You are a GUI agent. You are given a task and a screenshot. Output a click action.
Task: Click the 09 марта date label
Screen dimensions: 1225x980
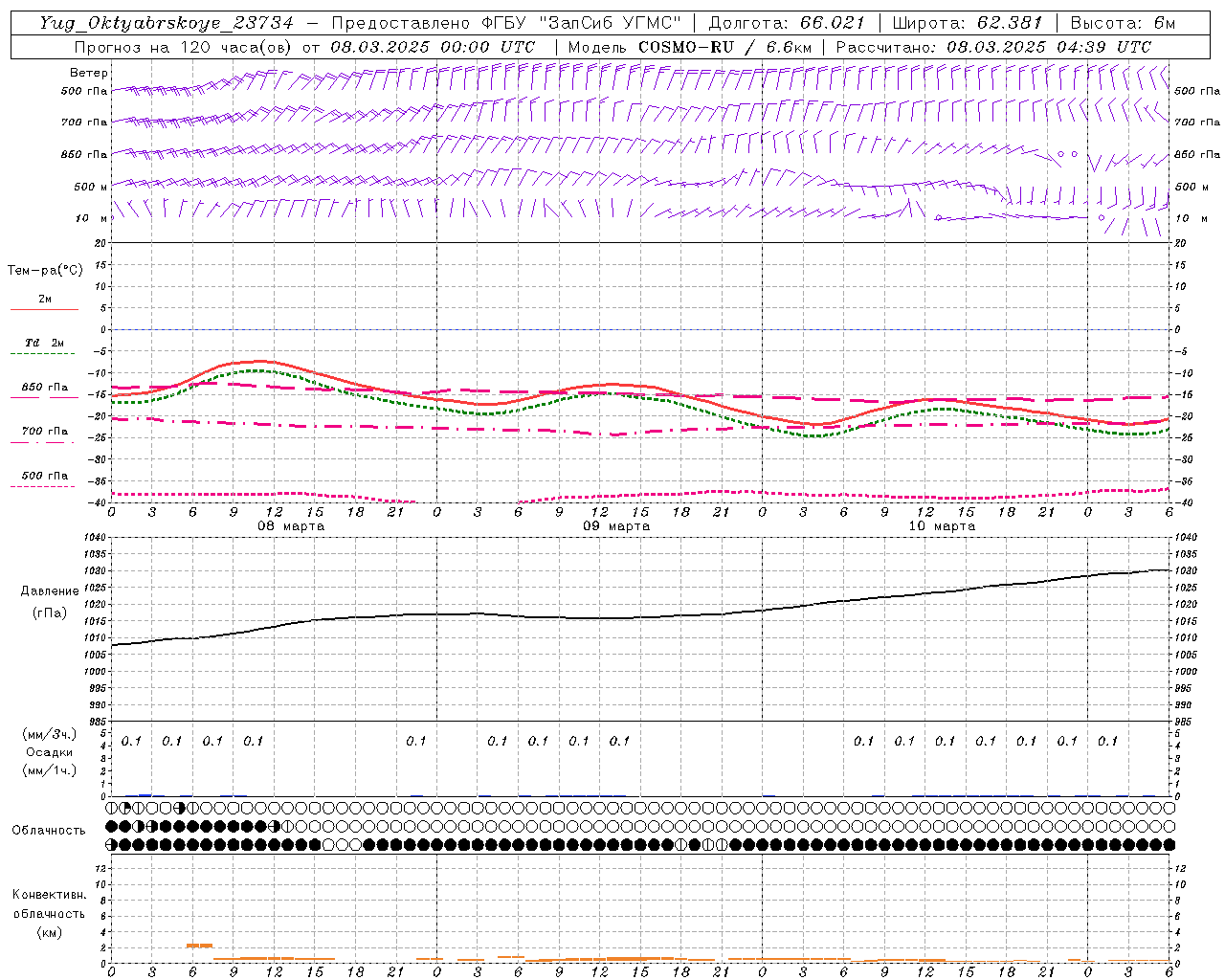[616, 526]
